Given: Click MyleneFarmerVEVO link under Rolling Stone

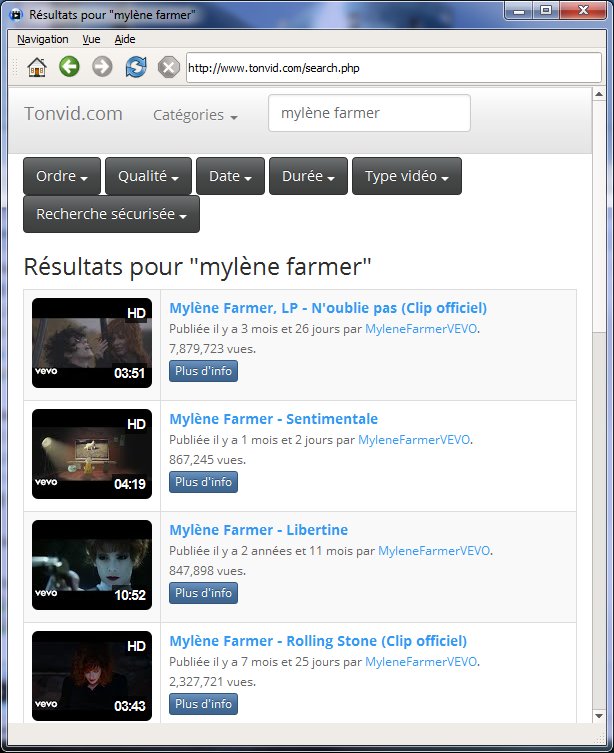Looking at the screenshot, I should pyautogui.click(x=421, y=662).
